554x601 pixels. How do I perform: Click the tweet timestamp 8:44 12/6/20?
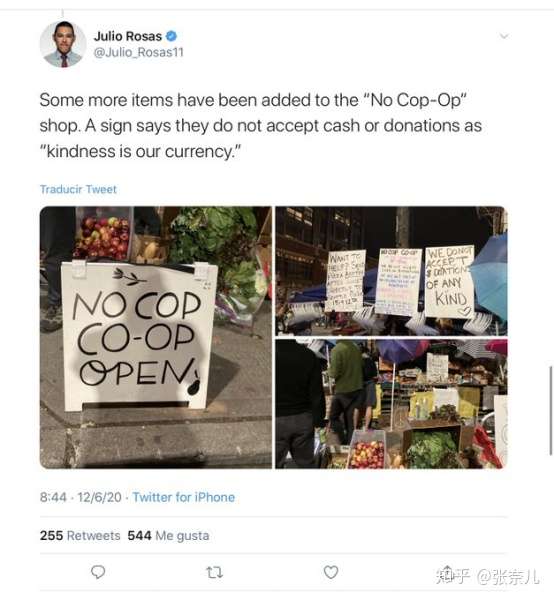(x=81, y=497)
